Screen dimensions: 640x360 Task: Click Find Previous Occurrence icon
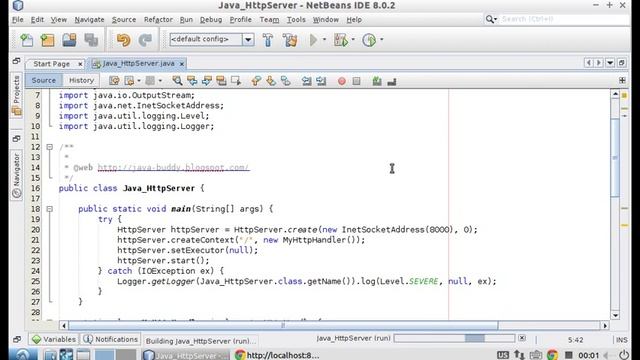click(192, 81)
